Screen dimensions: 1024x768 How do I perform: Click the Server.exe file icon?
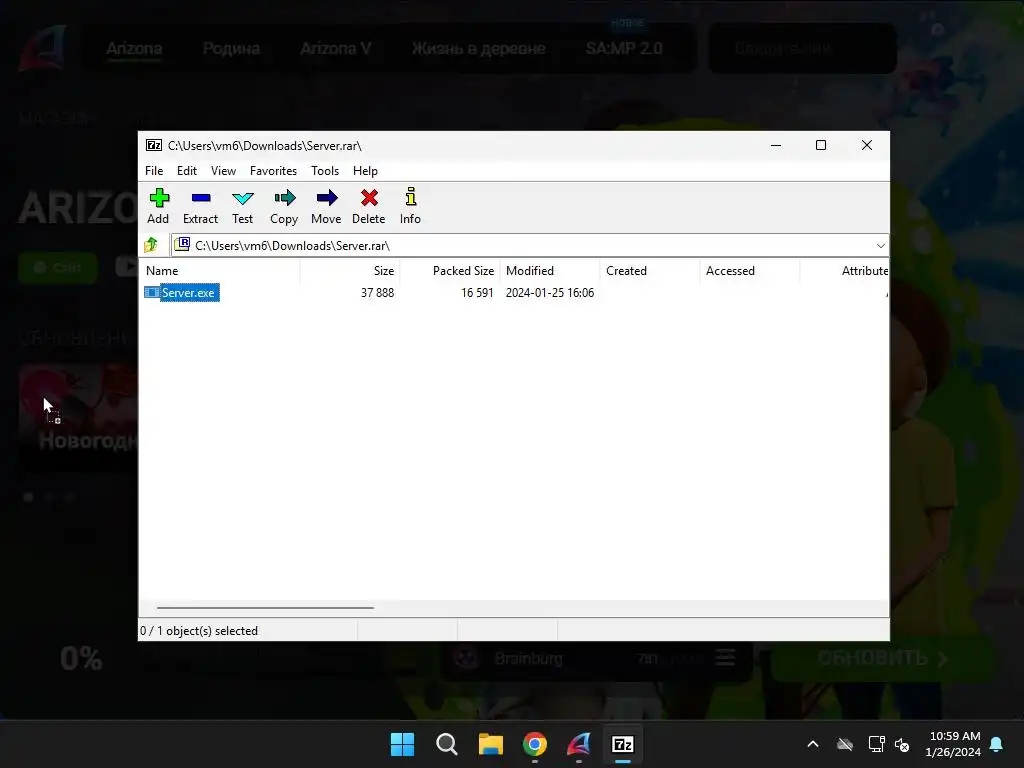click(152, 293)
